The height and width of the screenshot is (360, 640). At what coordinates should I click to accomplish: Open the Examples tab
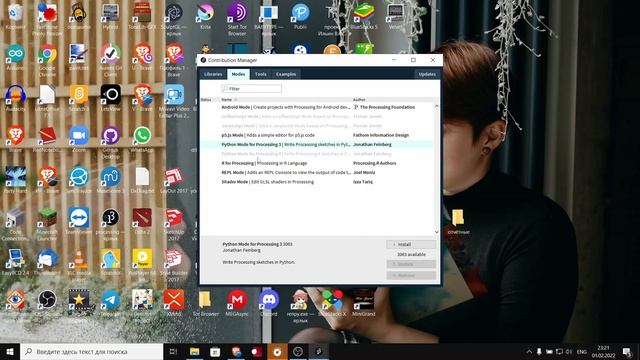click(x=286, y=74)
